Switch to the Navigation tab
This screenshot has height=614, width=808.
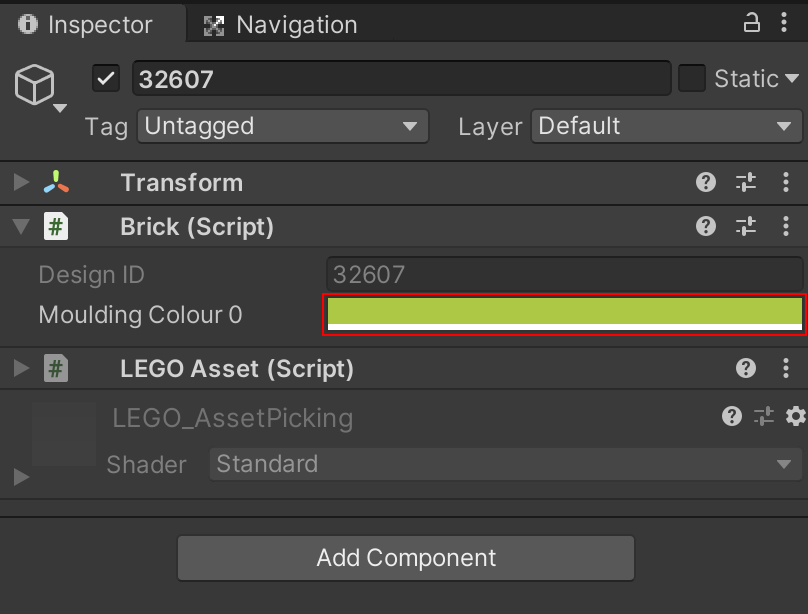tap(280, 25)
